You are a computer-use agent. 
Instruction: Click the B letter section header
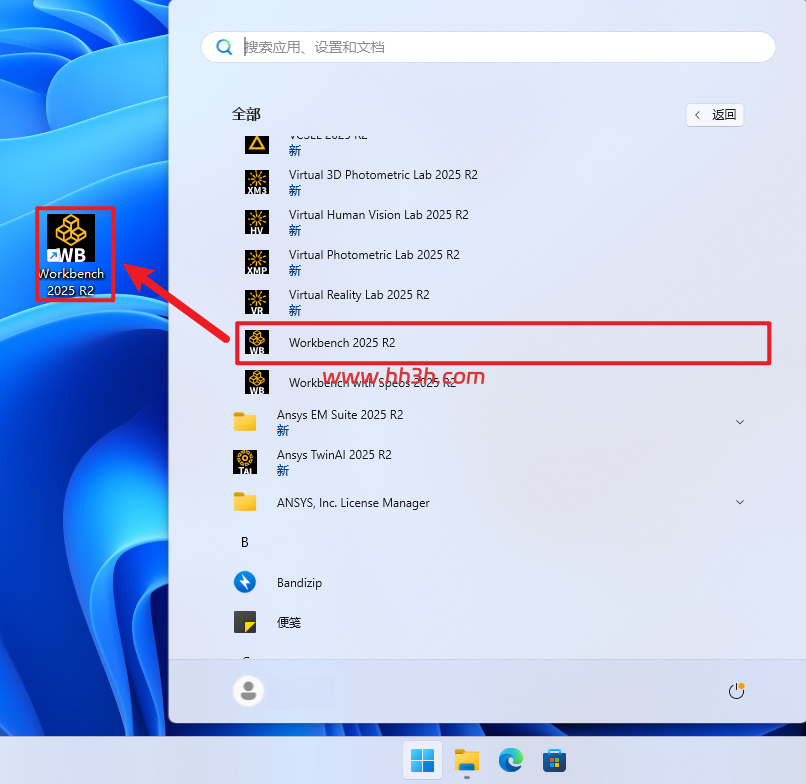[x=245, y=542]
